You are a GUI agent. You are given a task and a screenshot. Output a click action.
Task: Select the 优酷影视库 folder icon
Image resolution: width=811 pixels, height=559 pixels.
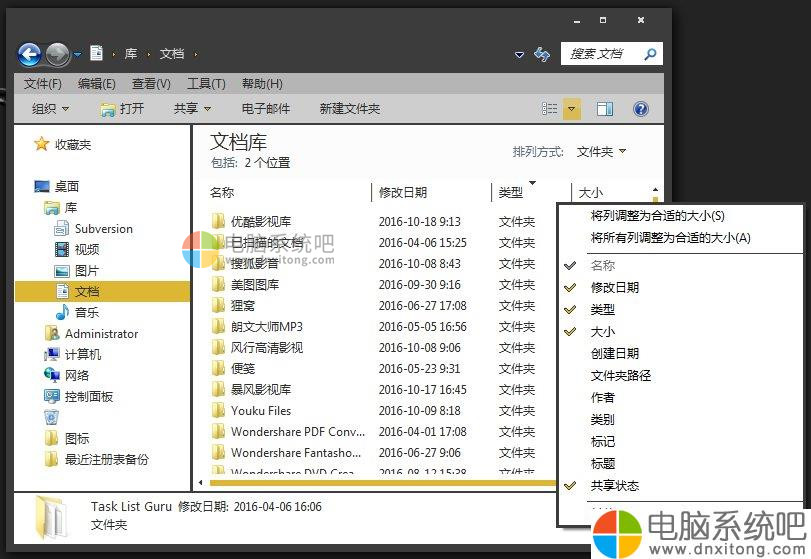(218, 221)
